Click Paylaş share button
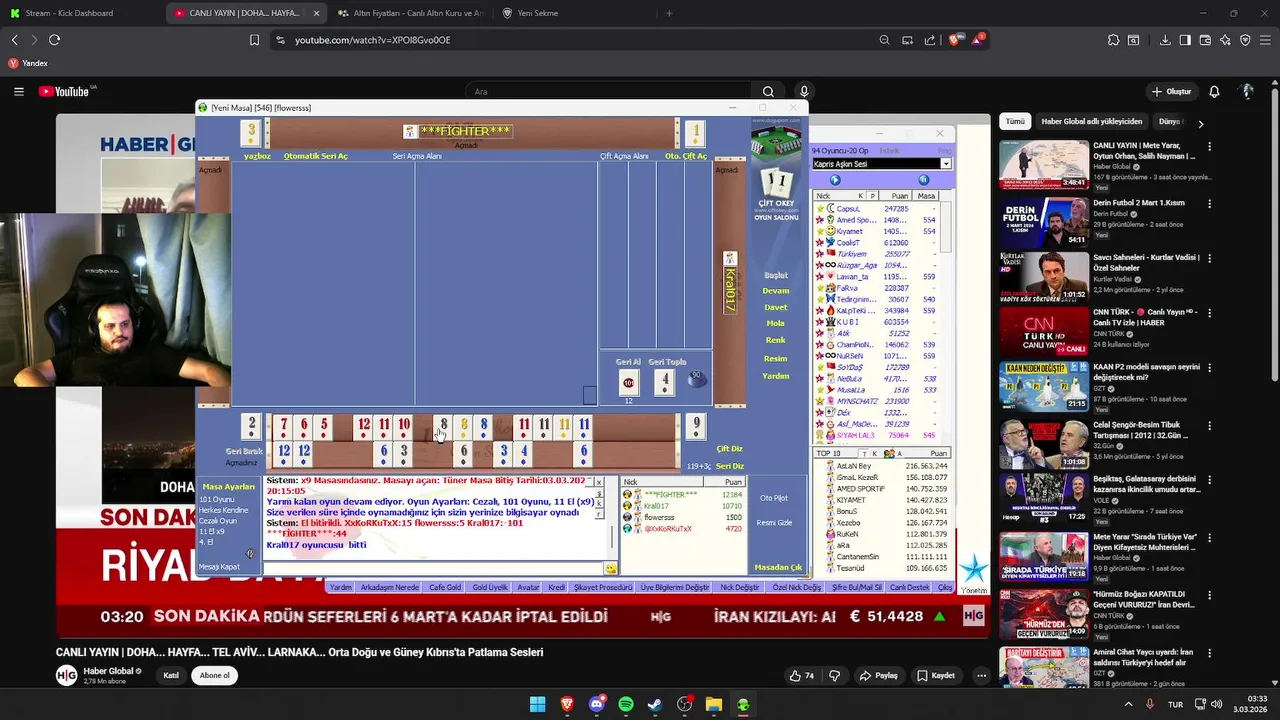The height and width of the screenshot is (720, 1280). (878, 675)
